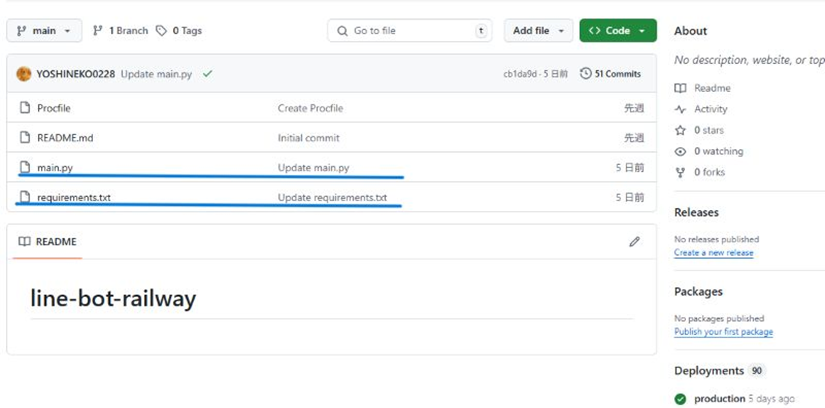Open the production deployment link
This screenshot has height=408, width=825.
click(x=720, y=399)
